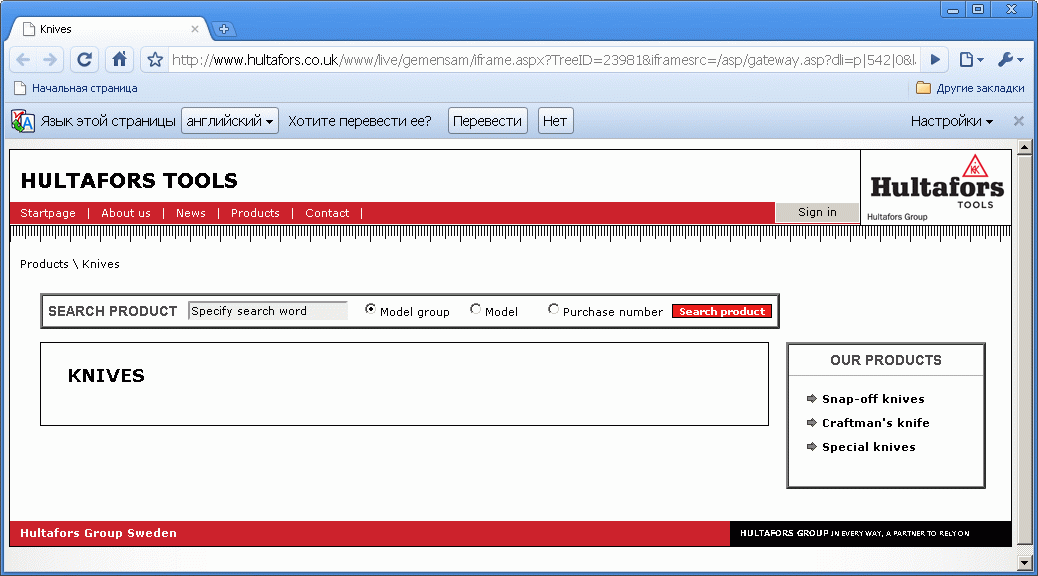The height and width of the screenshot is (576, 1038).
Task: Go to the Contact menu item
Action: [327, 213]
